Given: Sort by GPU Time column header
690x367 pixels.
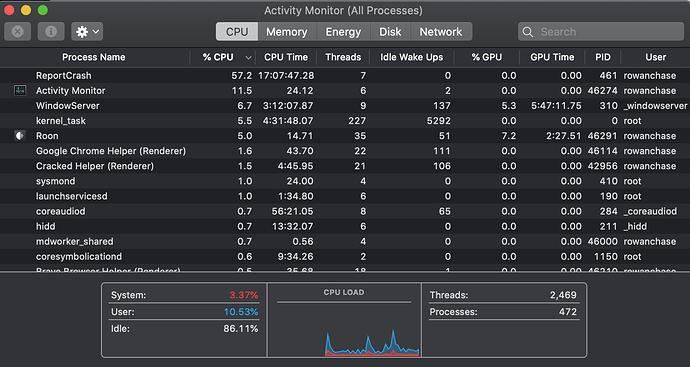Looking at the screenshot, I should pos(552,57).
